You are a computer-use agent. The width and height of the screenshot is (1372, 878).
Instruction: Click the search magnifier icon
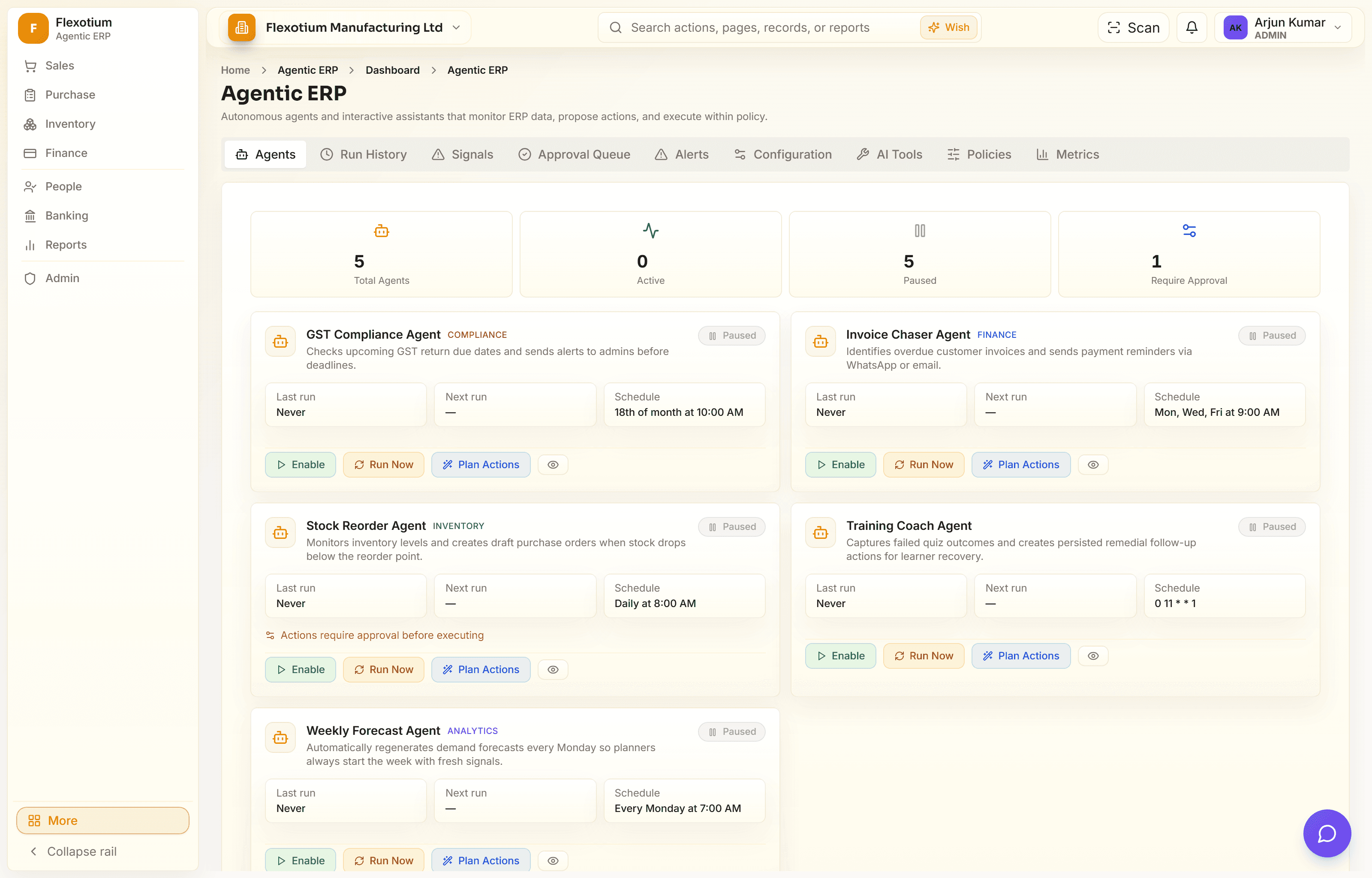(615, 27)
